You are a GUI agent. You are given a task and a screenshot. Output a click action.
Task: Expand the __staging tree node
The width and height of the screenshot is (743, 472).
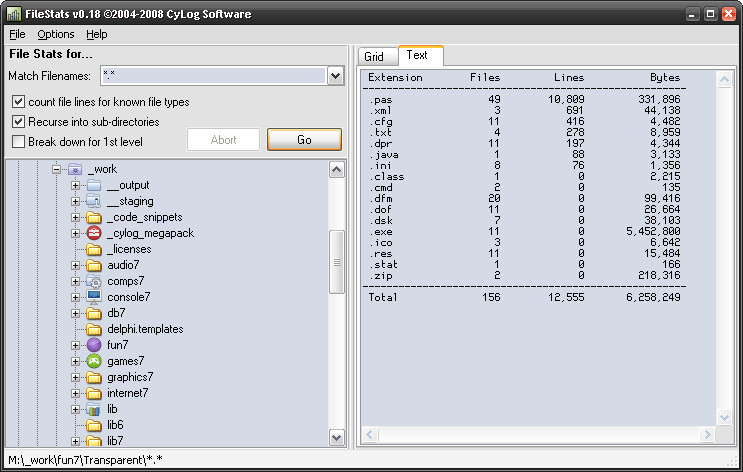(x=75, y=201)
